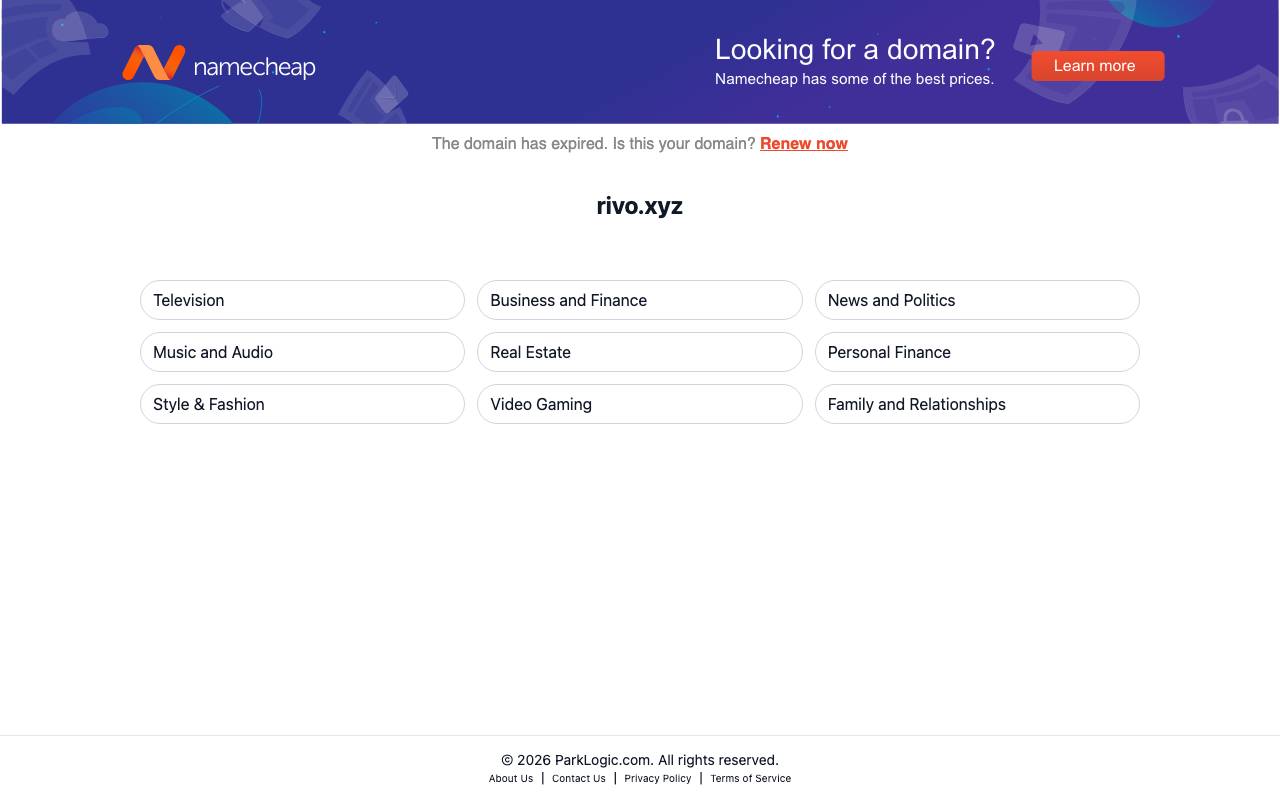1280x800 pixels.
Task: Choose the News and Politics category
Action: (977, 300)
